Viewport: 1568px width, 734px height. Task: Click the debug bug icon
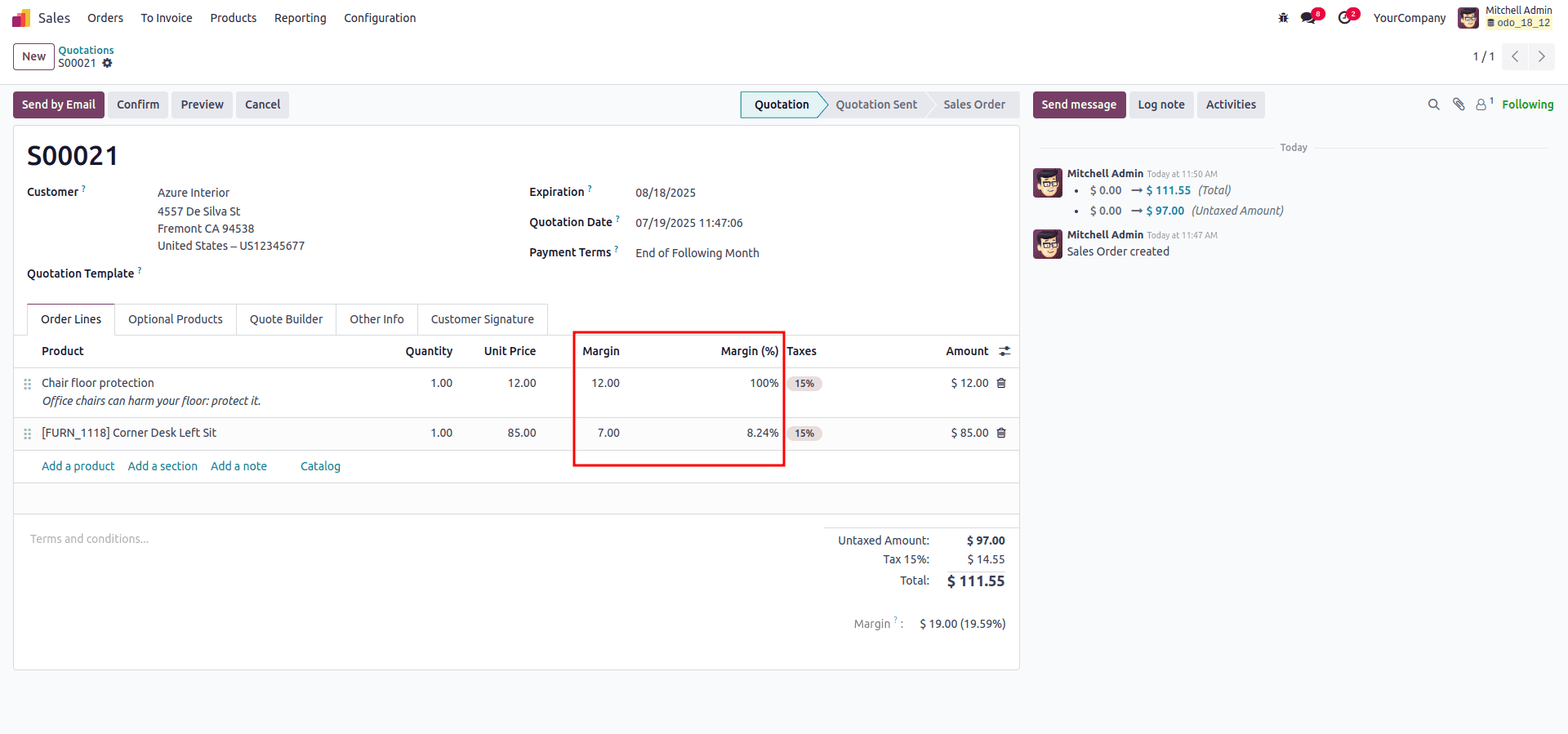tap(1283, 18)
